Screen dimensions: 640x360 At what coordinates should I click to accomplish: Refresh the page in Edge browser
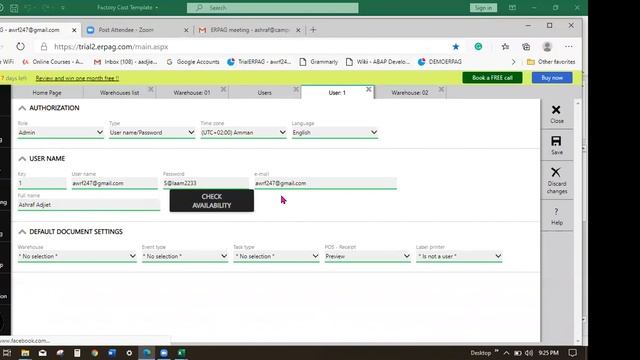tap(20, 47)
